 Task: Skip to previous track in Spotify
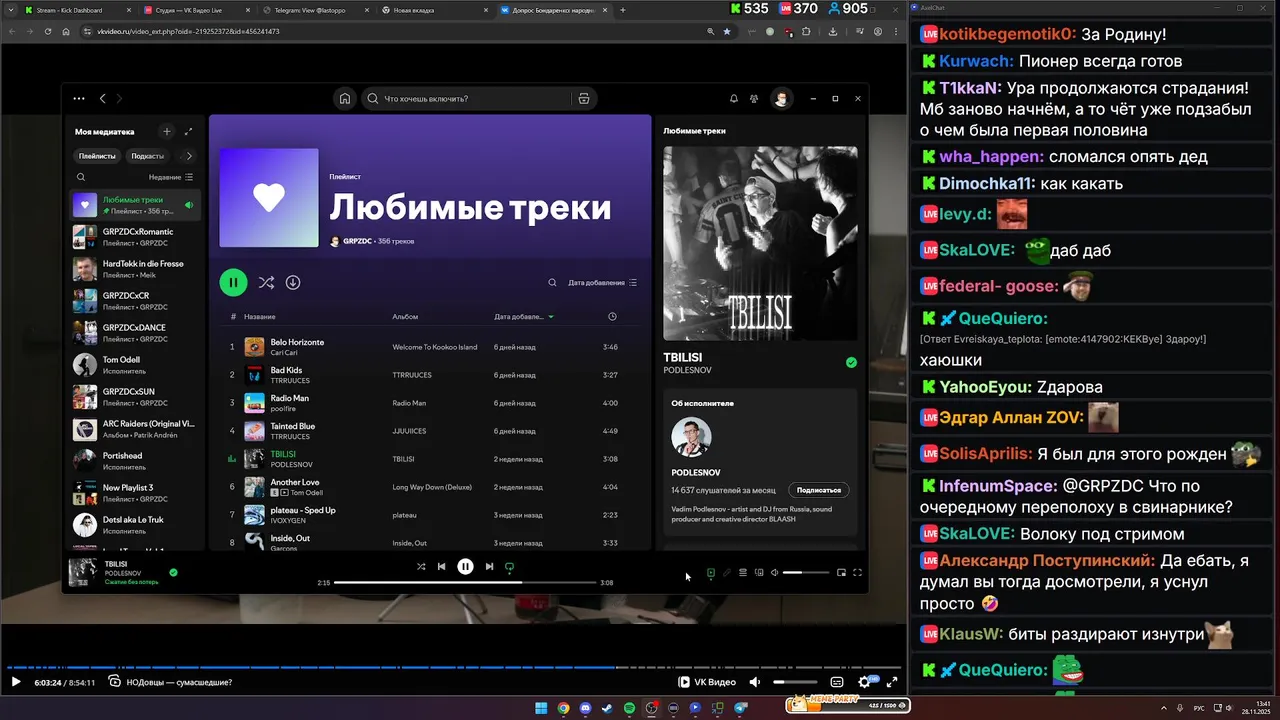[x=441, y=566]
